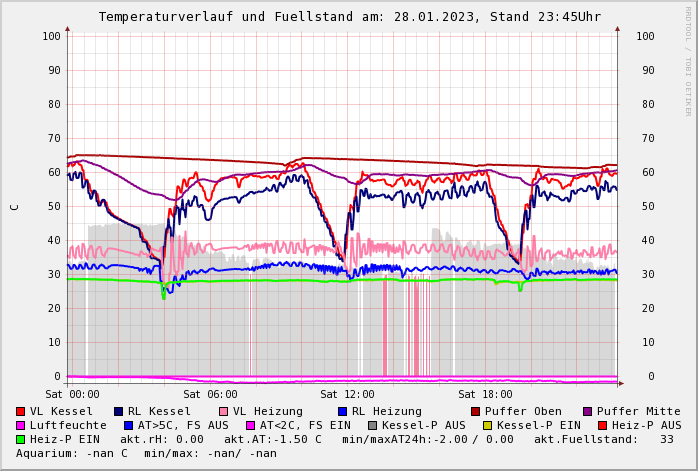Viewport: 698px width, 471px height.
Task: Click the Sat 06:00 time axis label
Action: tap(210, 395)
